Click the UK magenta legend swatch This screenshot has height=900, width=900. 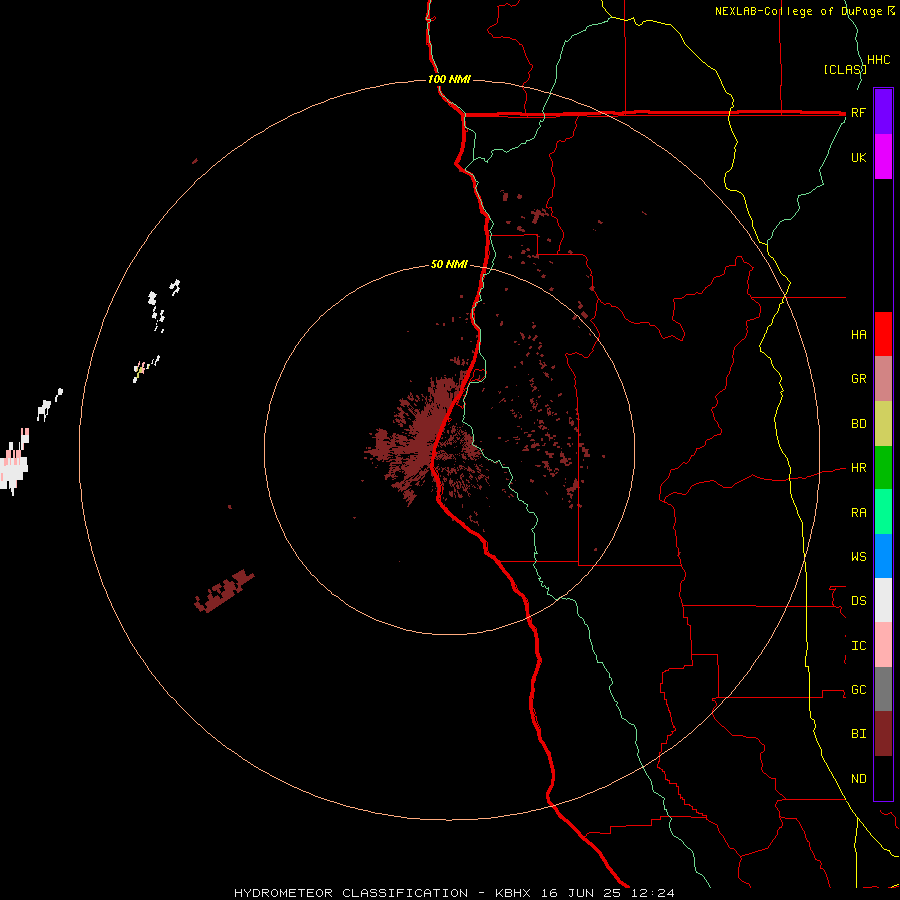click(883, 157)
